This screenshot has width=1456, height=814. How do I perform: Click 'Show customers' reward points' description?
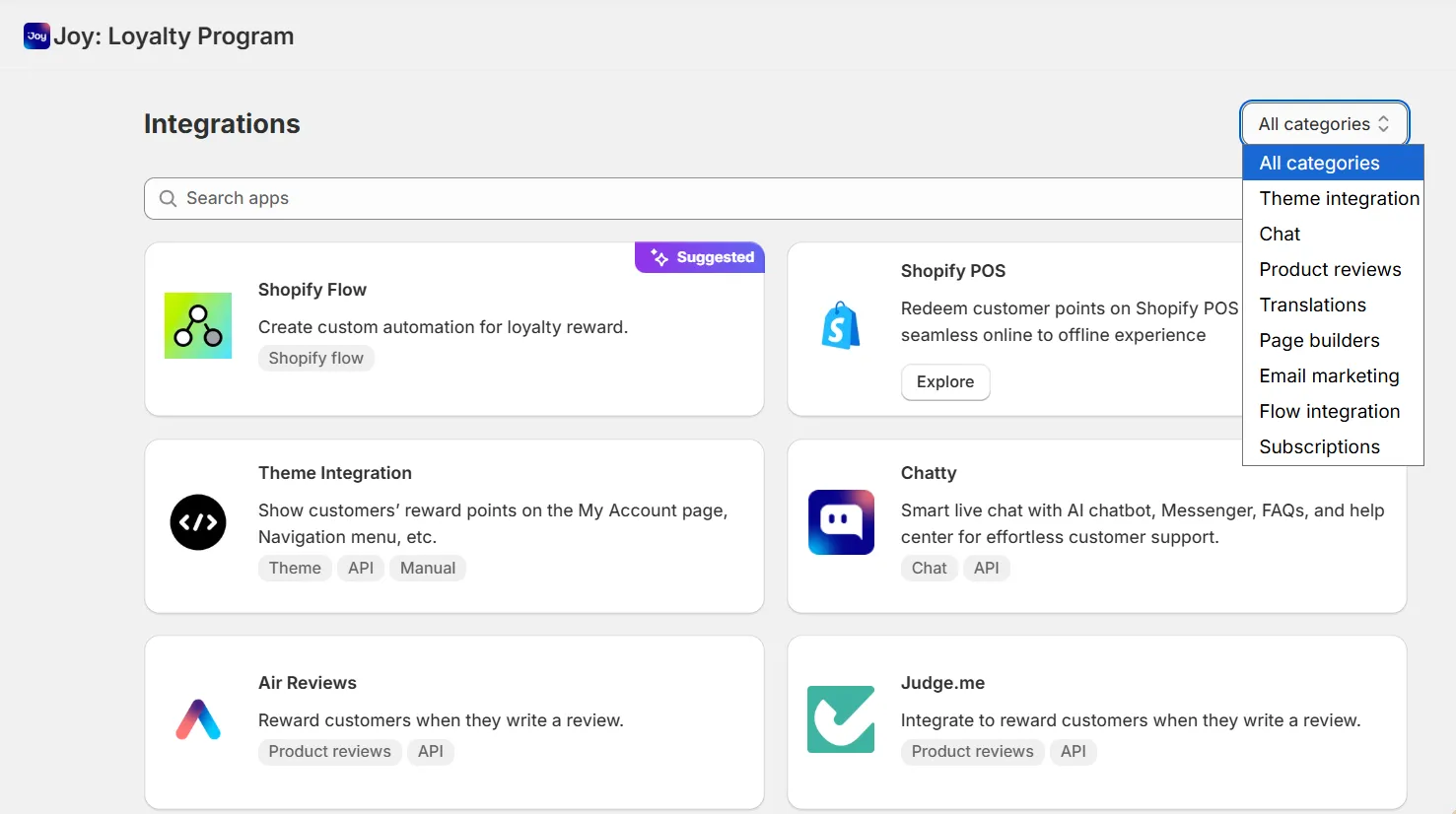[493, 523]
